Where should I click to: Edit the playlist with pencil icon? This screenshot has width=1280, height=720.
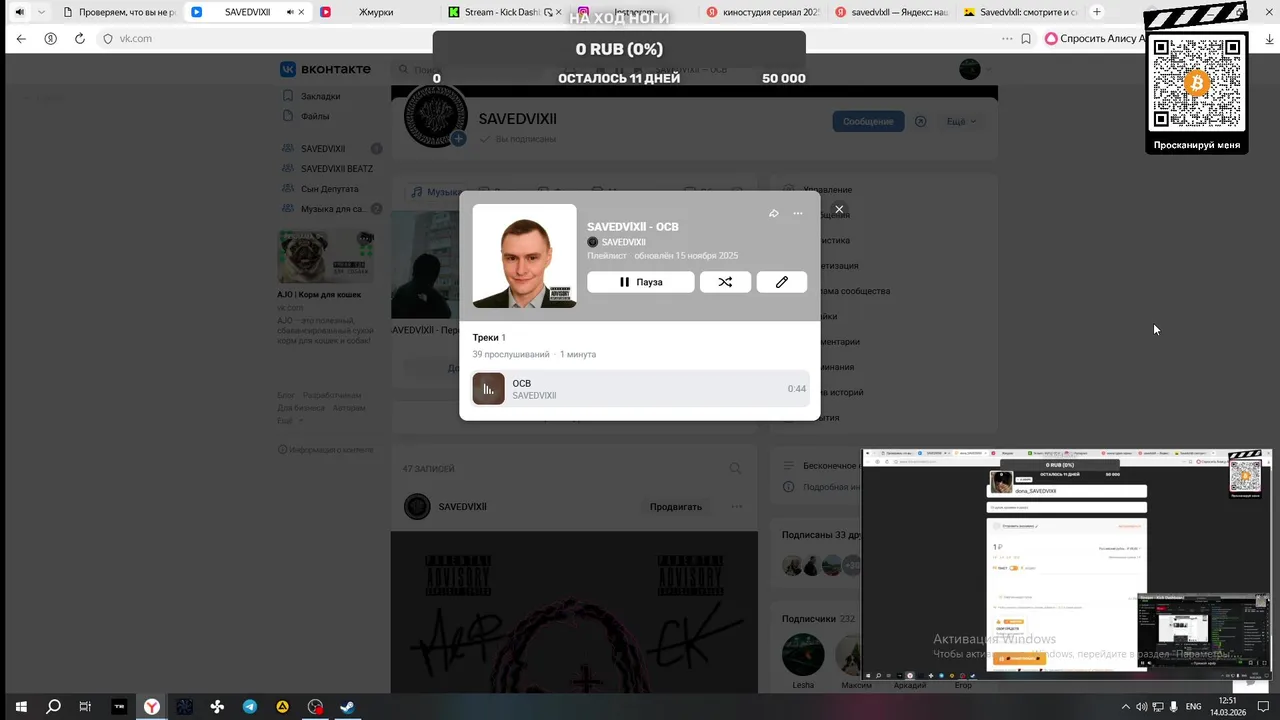pyautogui.click(x=782, y=282)
